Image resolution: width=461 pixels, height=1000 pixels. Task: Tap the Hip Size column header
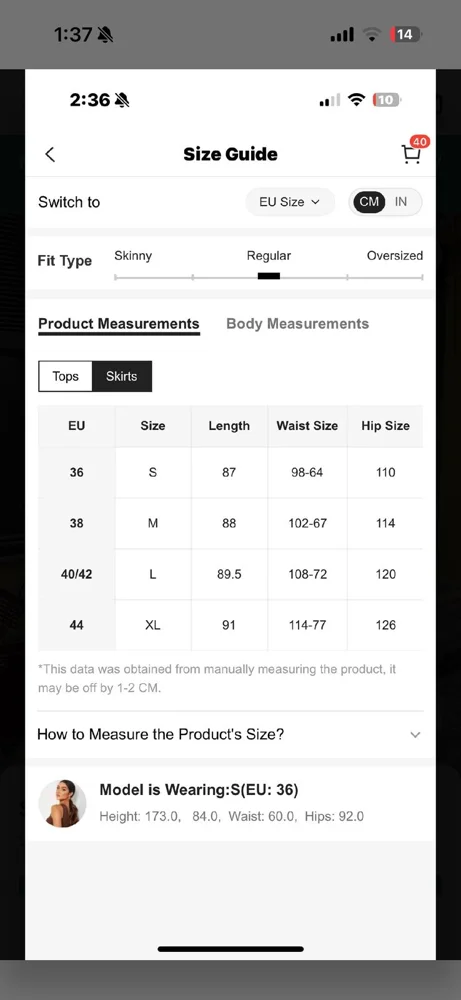[x=385, y=426]
